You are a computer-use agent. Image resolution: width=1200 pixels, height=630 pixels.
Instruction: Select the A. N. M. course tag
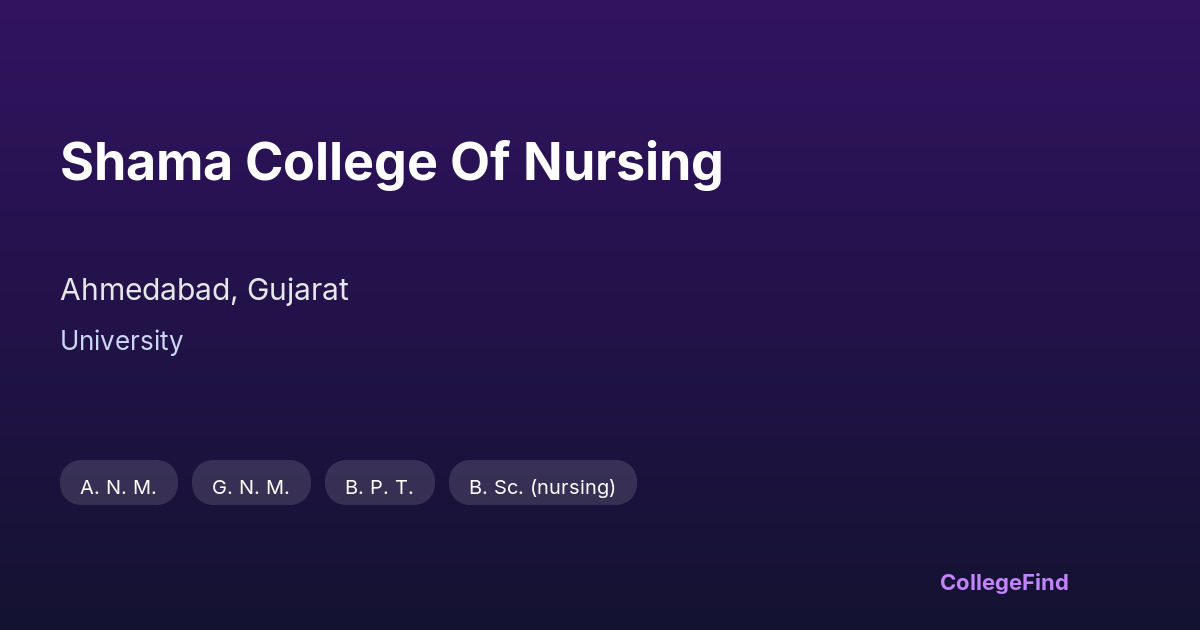coord(118,487)
